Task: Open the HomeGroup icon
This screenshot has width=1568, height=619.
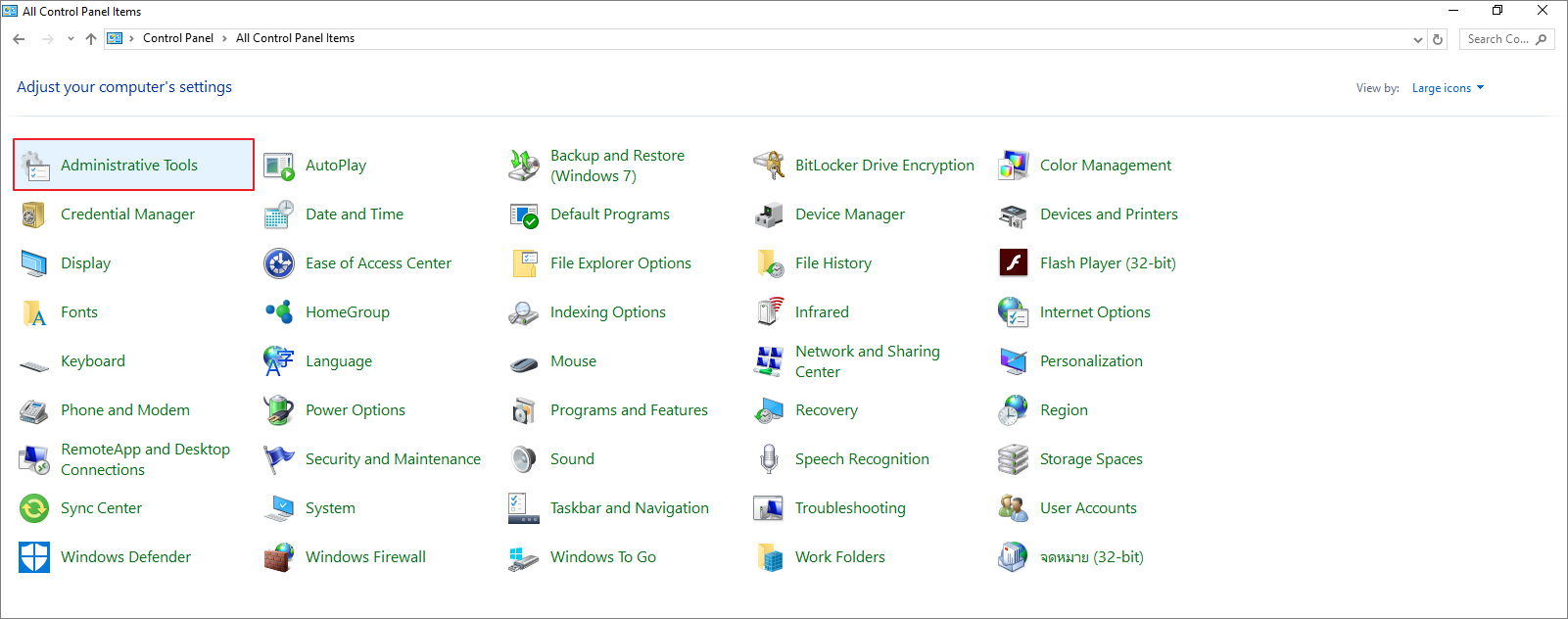Action: [x=279, y=312]
